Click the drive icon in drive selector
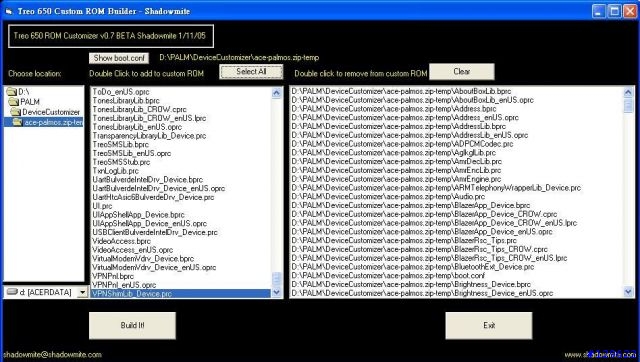640x362 pixels. click(13, 292)
